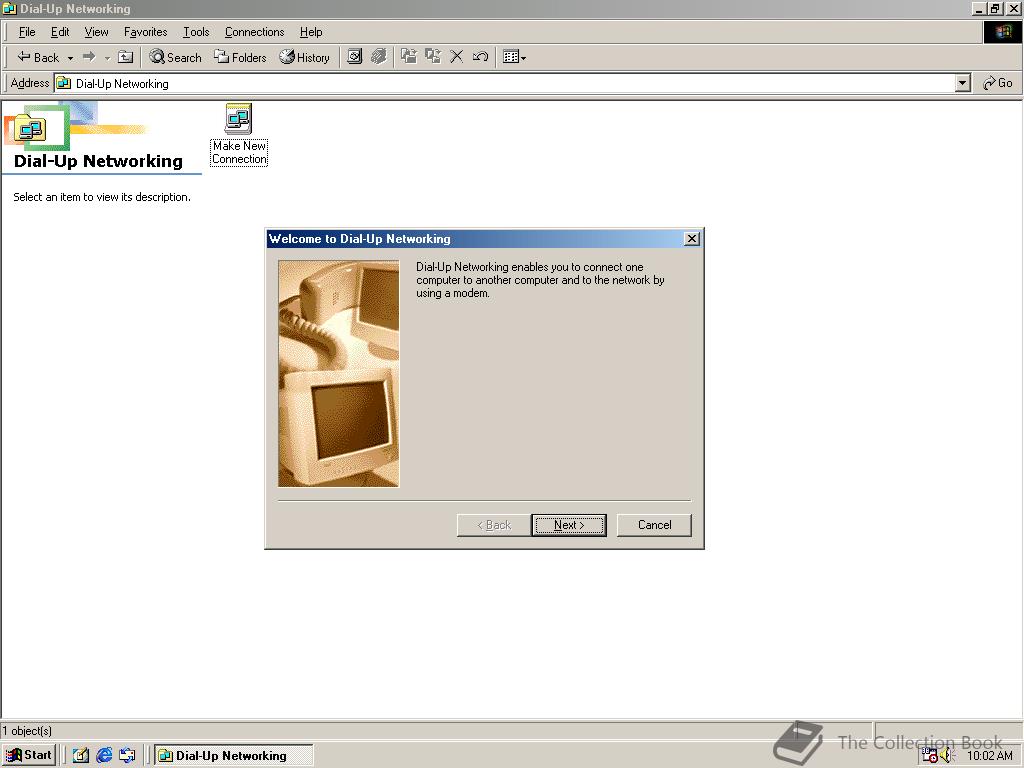Click the Back arrow toolbar button
The height and width of the screenshot is (768, 1024).
[x=37, y=57]
